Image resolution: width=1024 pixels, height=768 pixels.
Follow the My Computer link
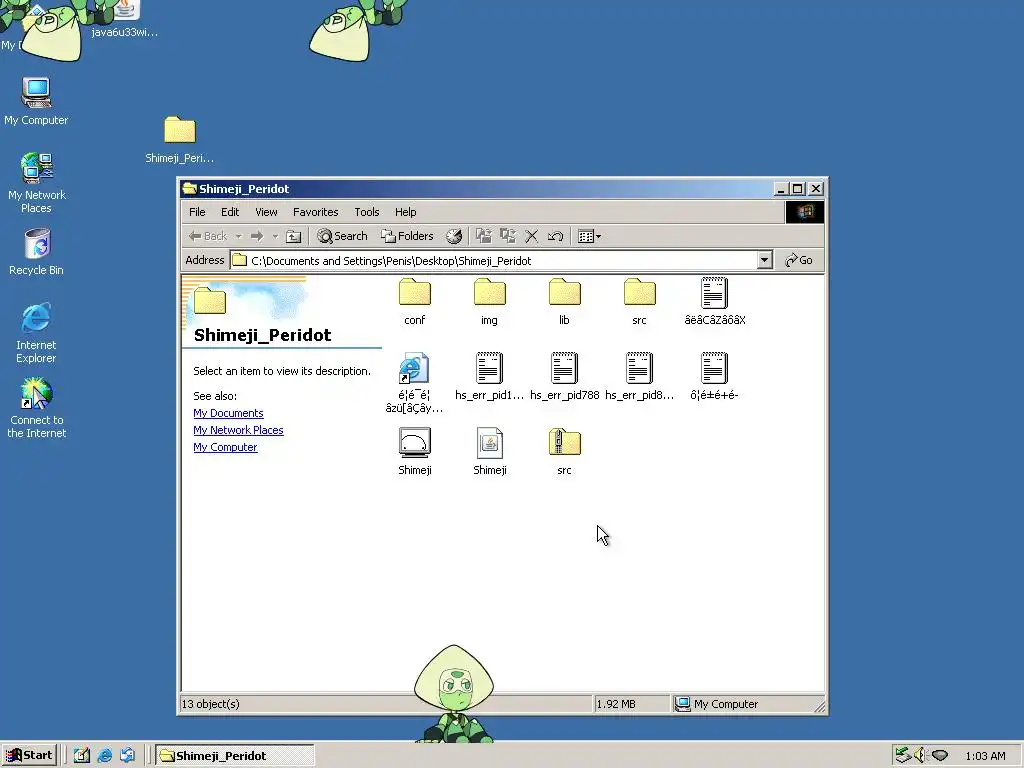tap(225, 447)
